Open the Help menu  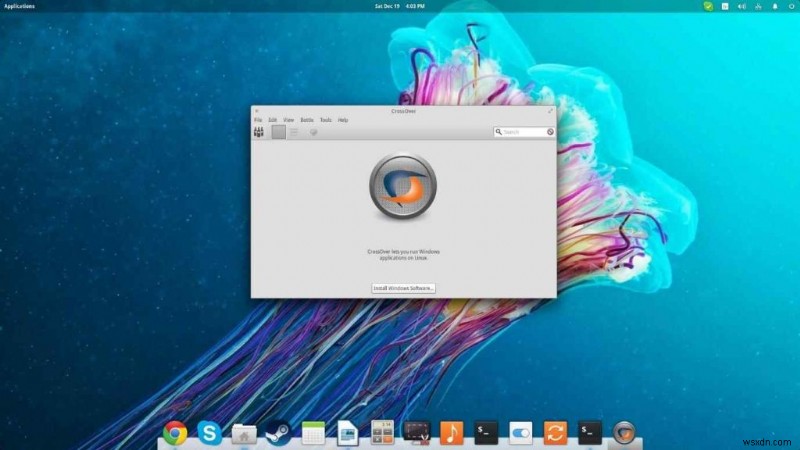pos(343,120)
